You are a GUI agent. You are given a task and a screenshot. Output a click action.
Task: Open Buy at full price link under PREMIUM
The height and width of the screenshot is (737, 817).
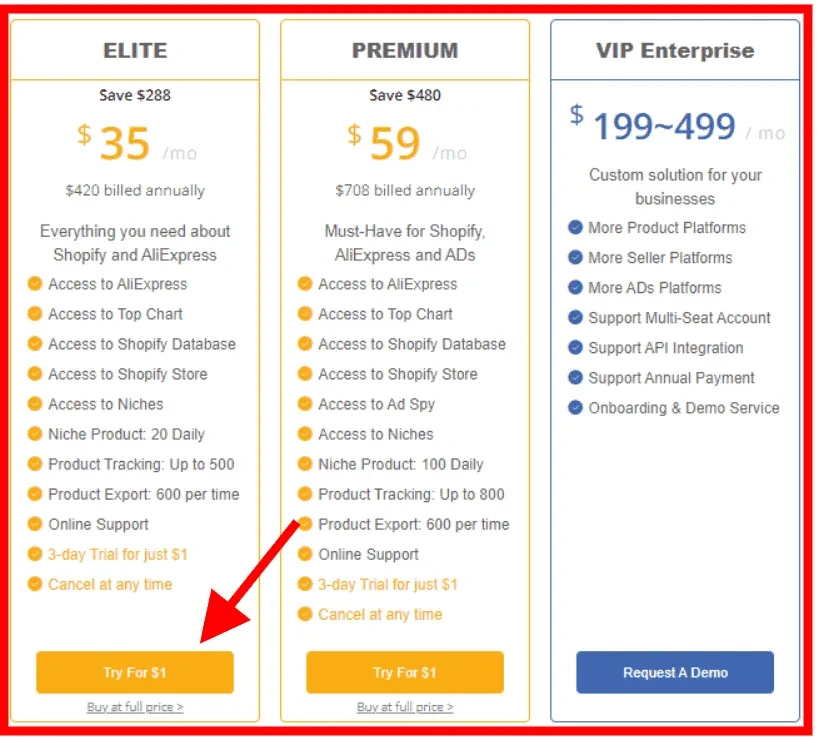tap(405, 707)
